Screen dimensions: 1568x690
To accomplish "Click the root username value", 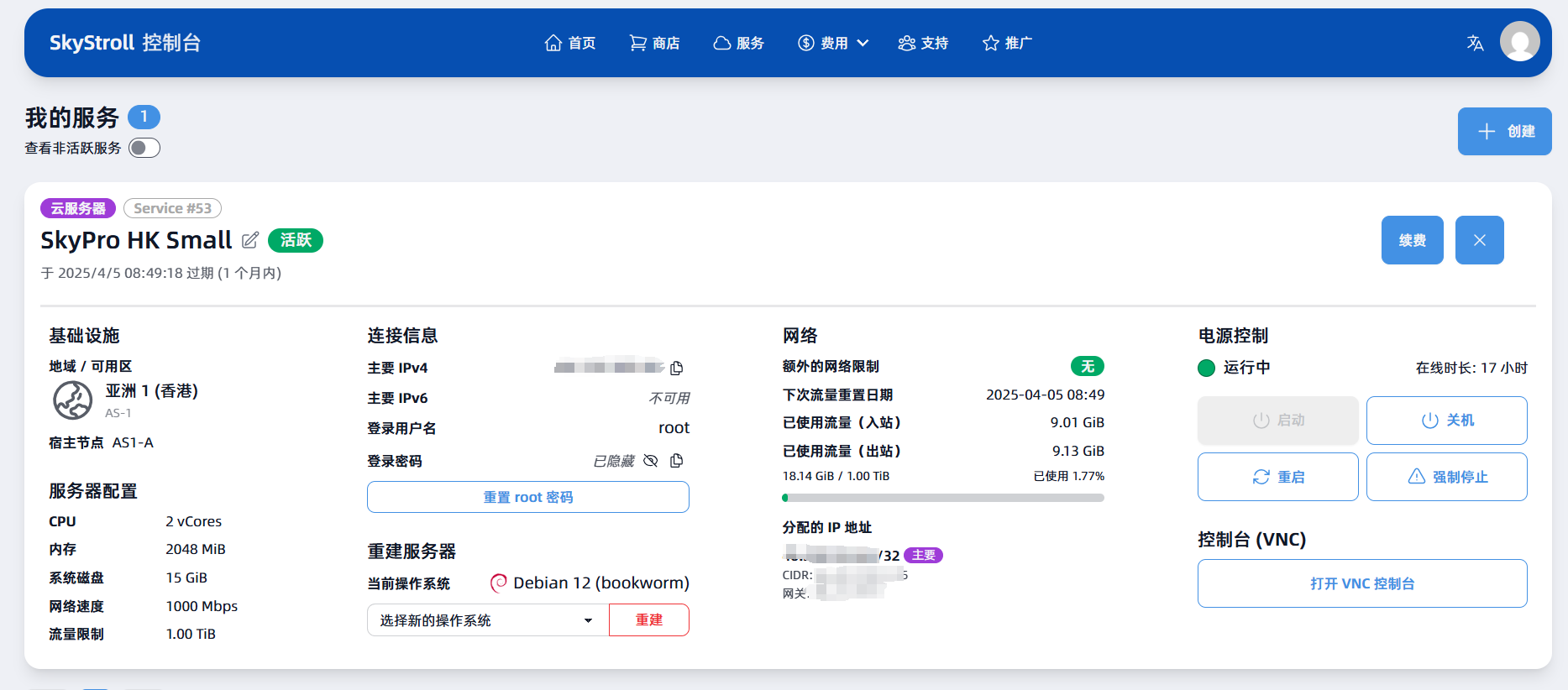I will [674, 428].
